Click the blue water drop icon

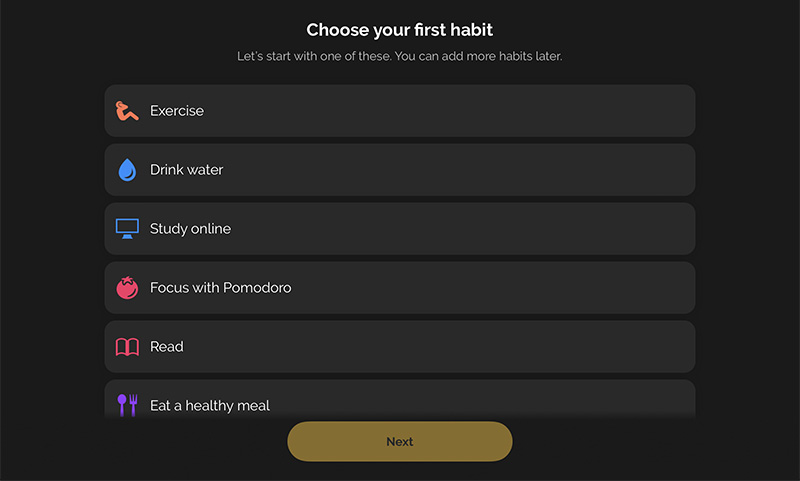(x=127, y=170)
